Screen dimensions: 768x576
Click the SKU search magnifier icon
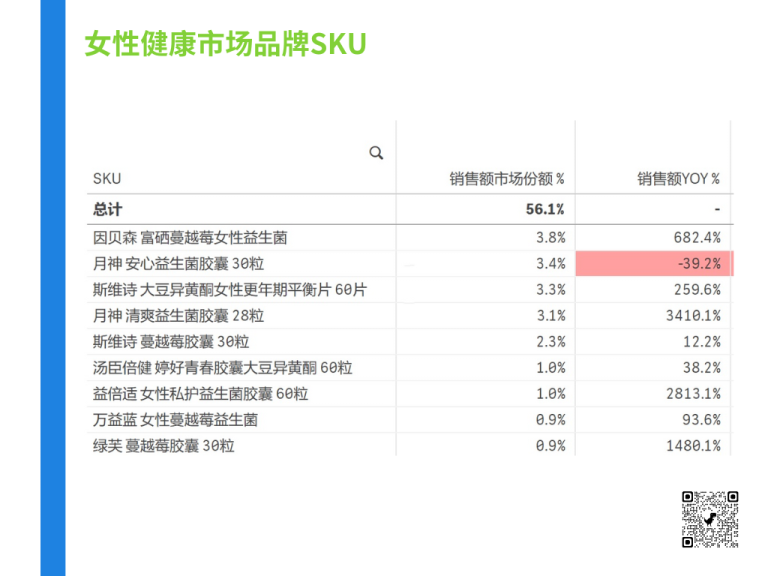pos(376,153)
